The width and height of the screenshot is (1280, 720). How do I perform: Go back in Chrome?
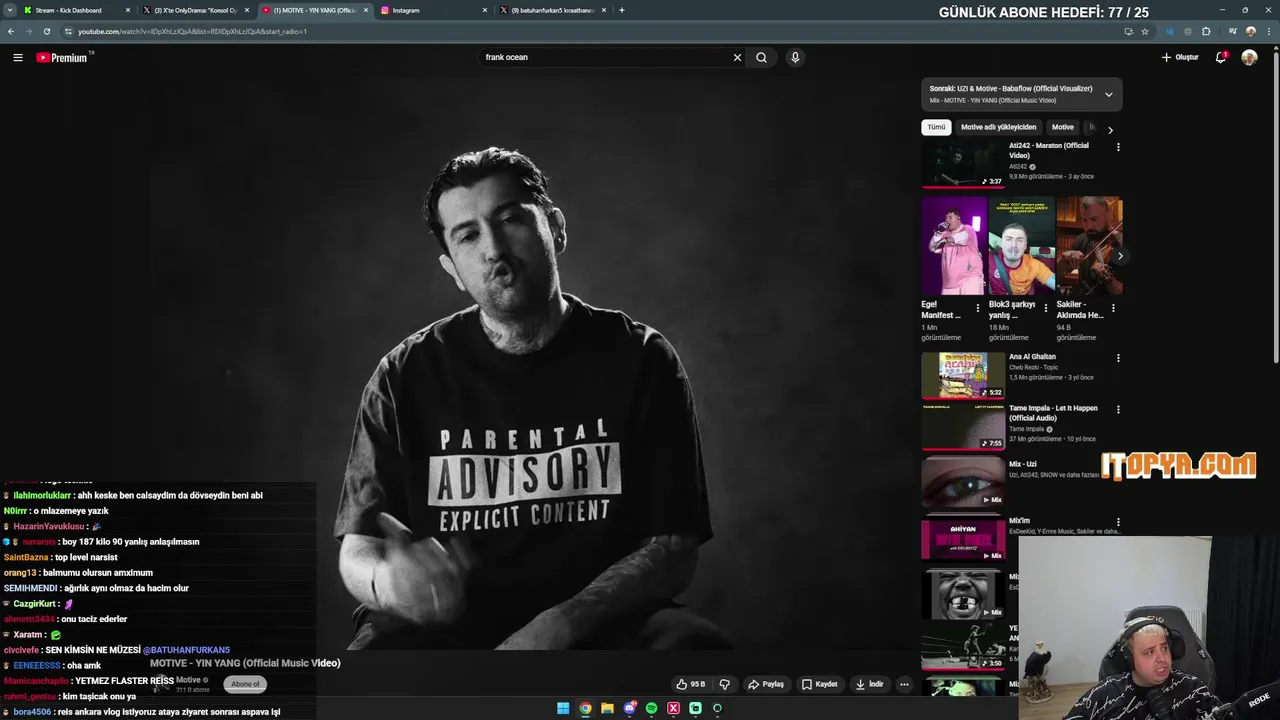click(x=11, y=31)
